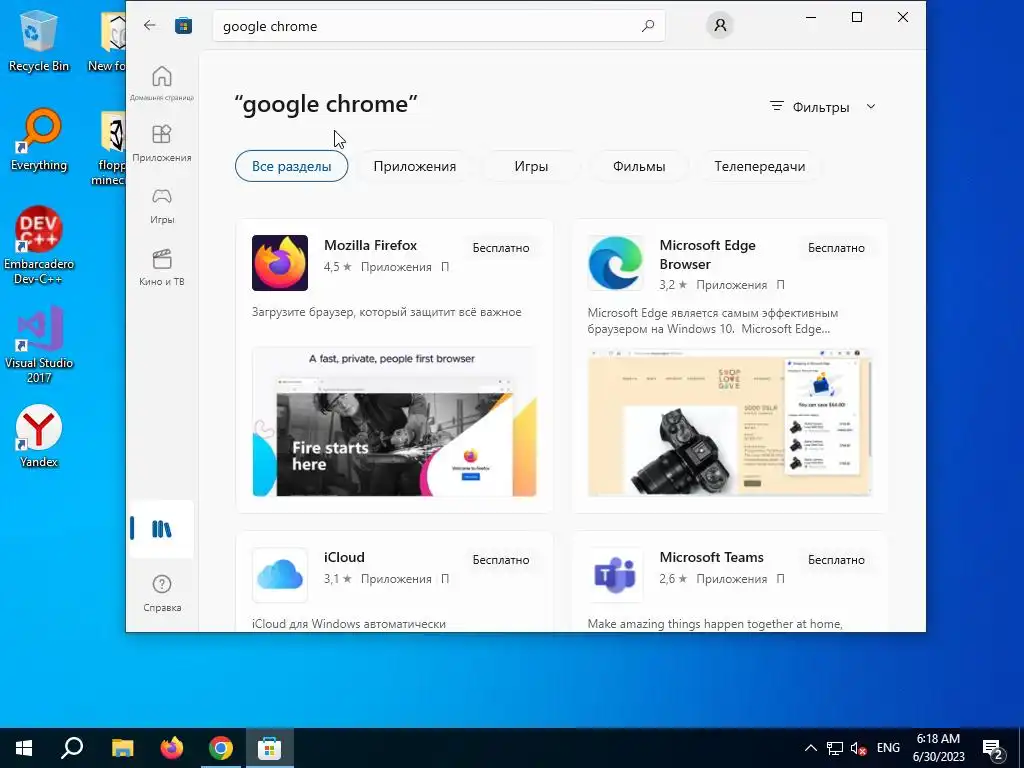This screenshot has width=1024, height=768.
Task: Select the Все разделы tab
Action: (x=291, y=166)
